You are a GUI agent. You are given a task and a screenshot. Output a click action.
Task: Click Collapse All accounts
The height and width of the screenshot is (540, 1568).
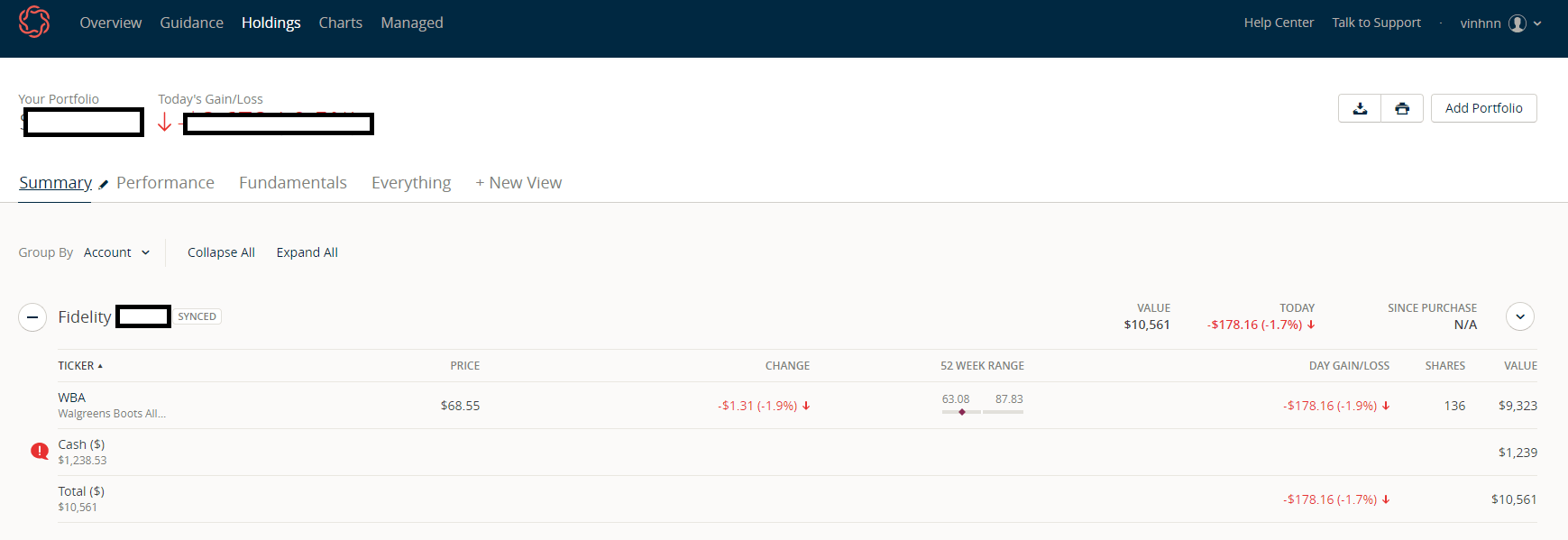(x=221, y=252)
